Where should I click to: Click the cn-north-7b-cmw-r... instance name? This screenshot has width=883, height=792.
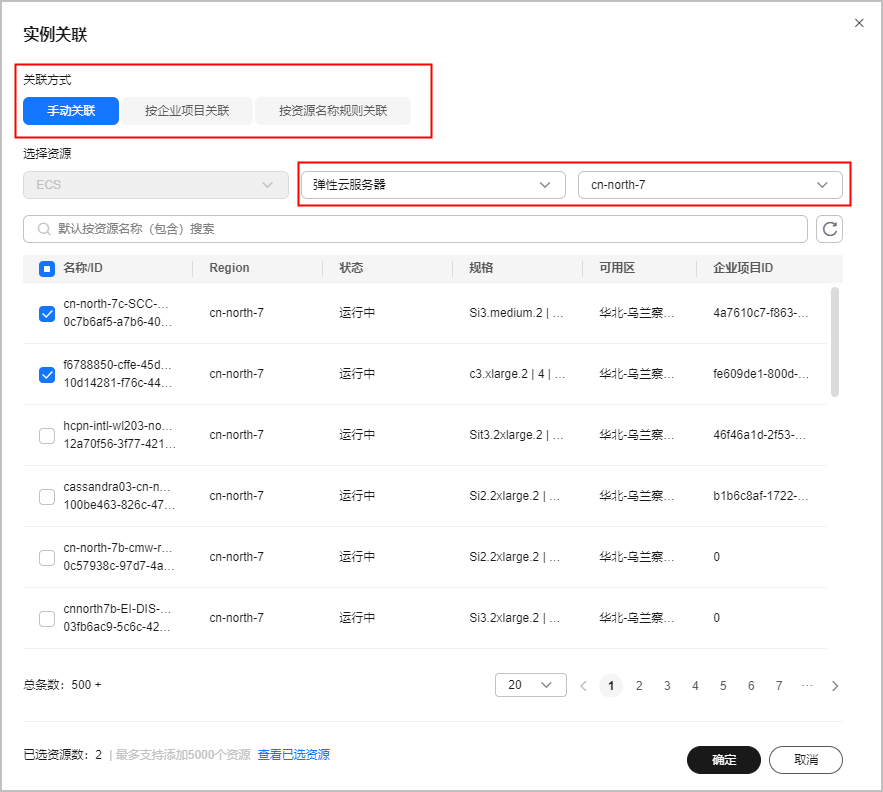point(118,548)
